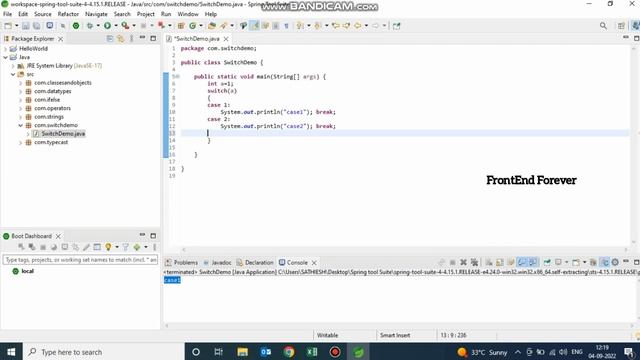Open Excel from the taskbar
This screenshot has width=640, height=360.
312,352
